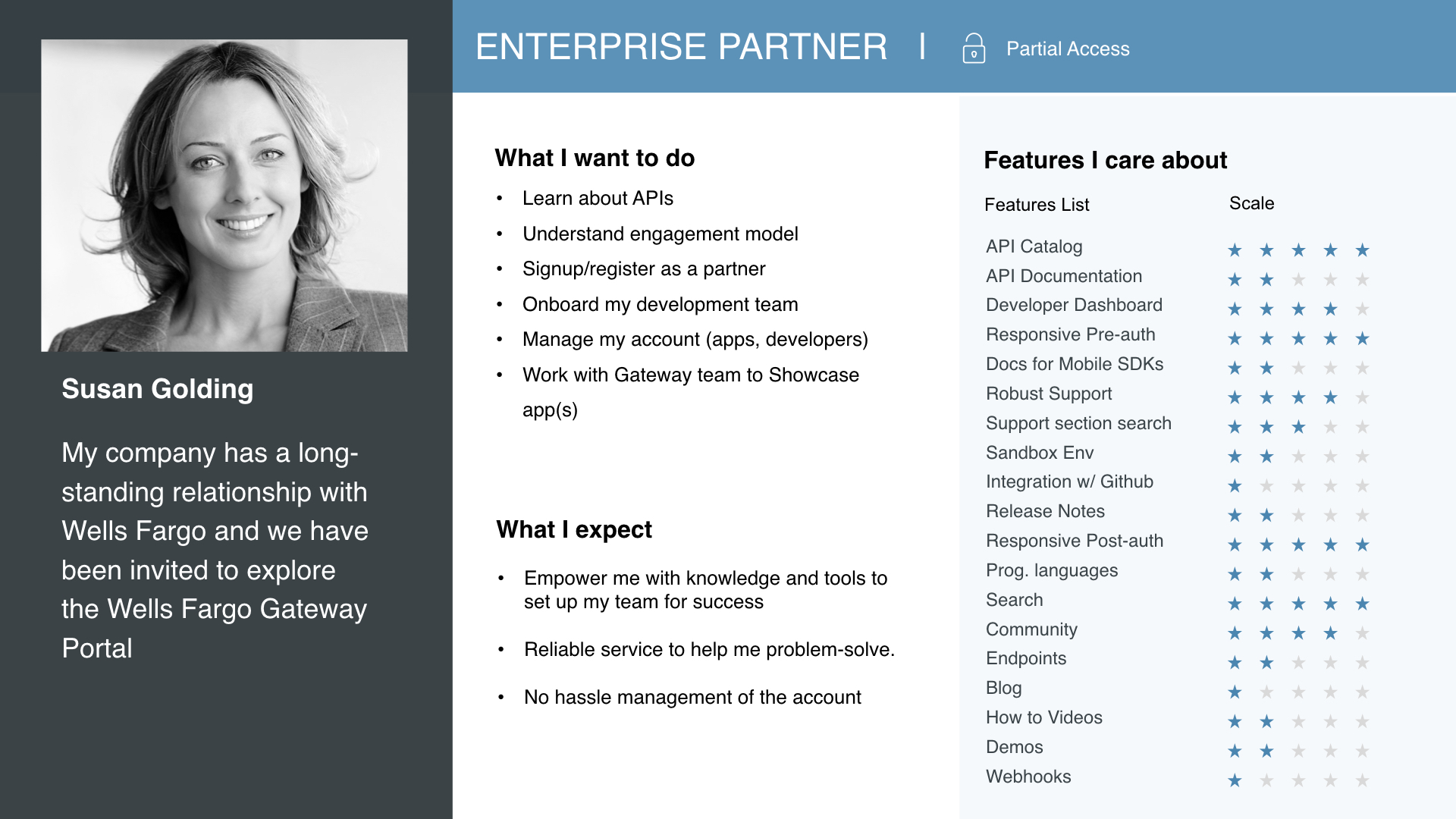The height and width of the screenshot is (819, 1456).
Task: Click the first star for Webhooks
Action: [x=1235, y=780]
